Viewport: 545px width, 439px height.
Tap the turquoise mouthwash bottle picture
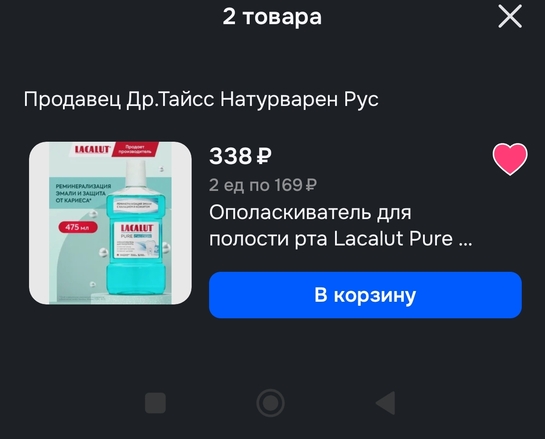point(135,229)
